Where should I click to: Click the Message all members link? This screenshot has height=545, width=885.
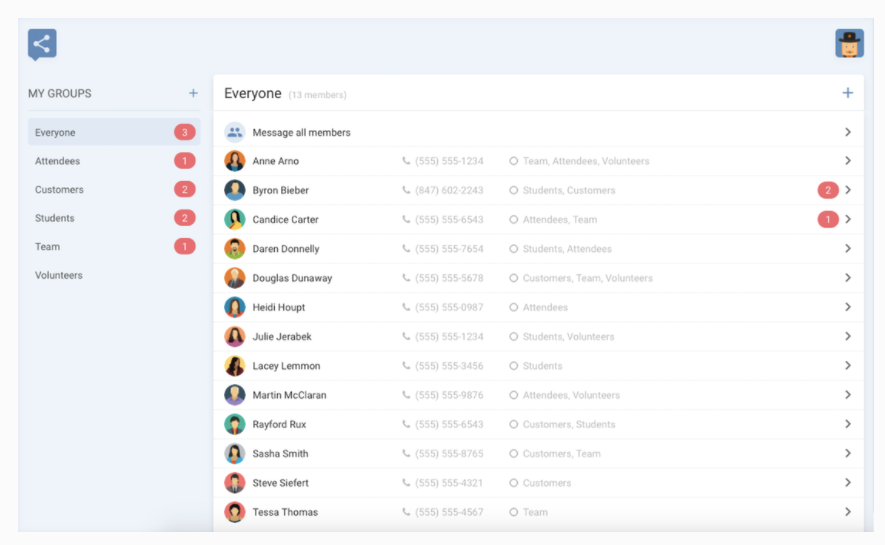[301, 133]
